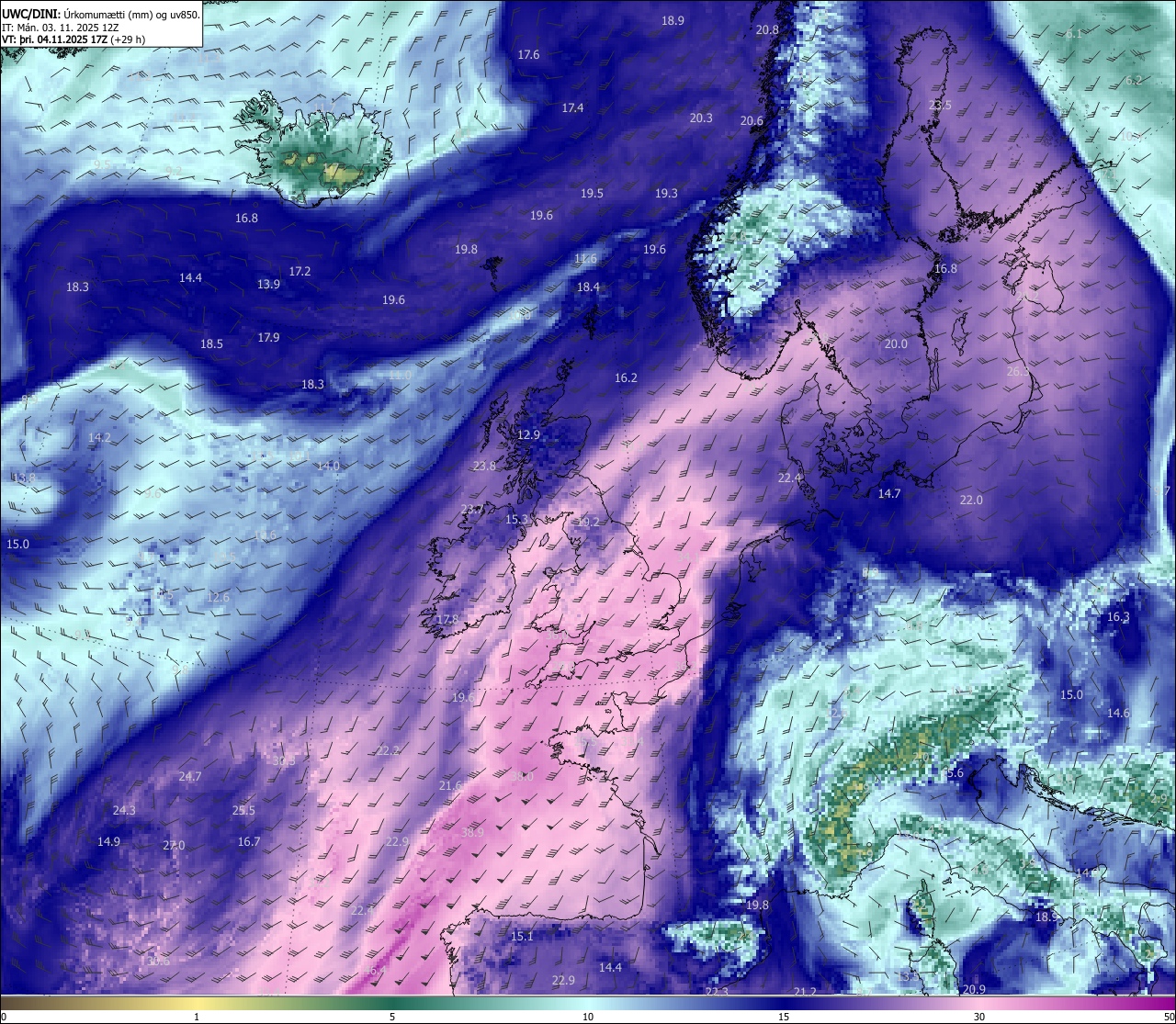Click the '5' tick on the color scale
The width and height of the screenshot is (1176, 1024).
coord(392,1017)
